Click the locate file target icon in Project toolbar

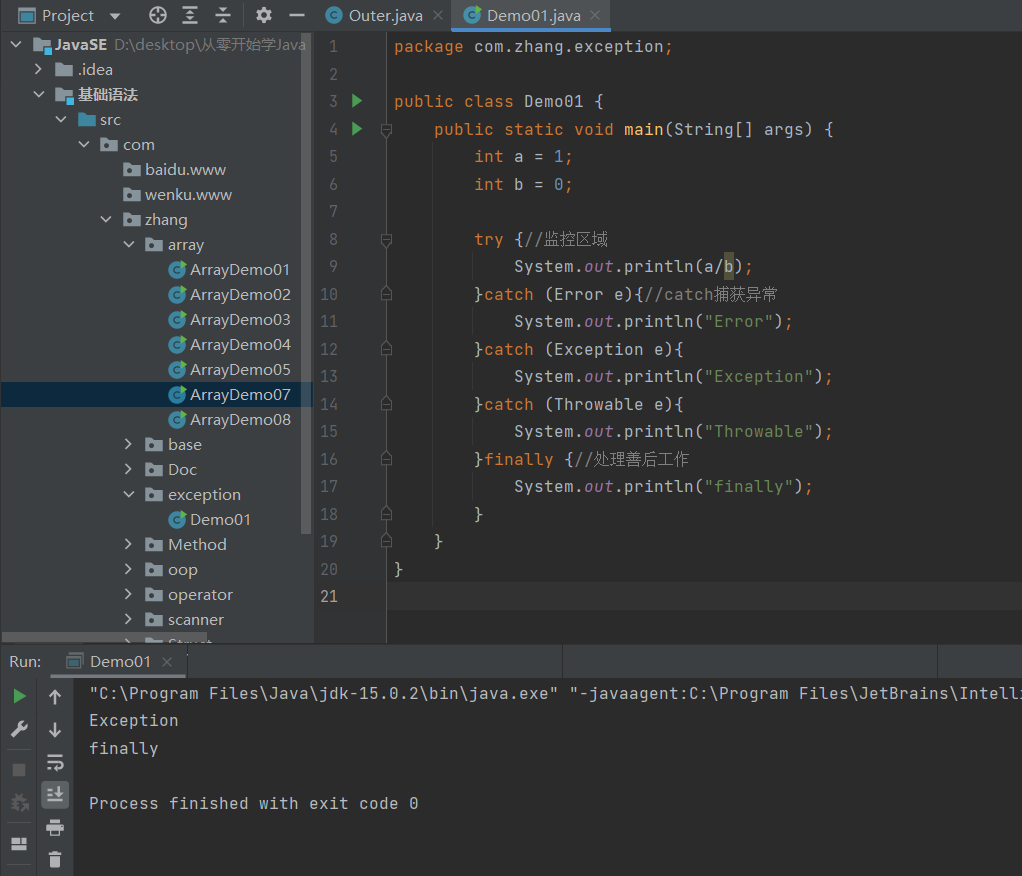[158, 15]
